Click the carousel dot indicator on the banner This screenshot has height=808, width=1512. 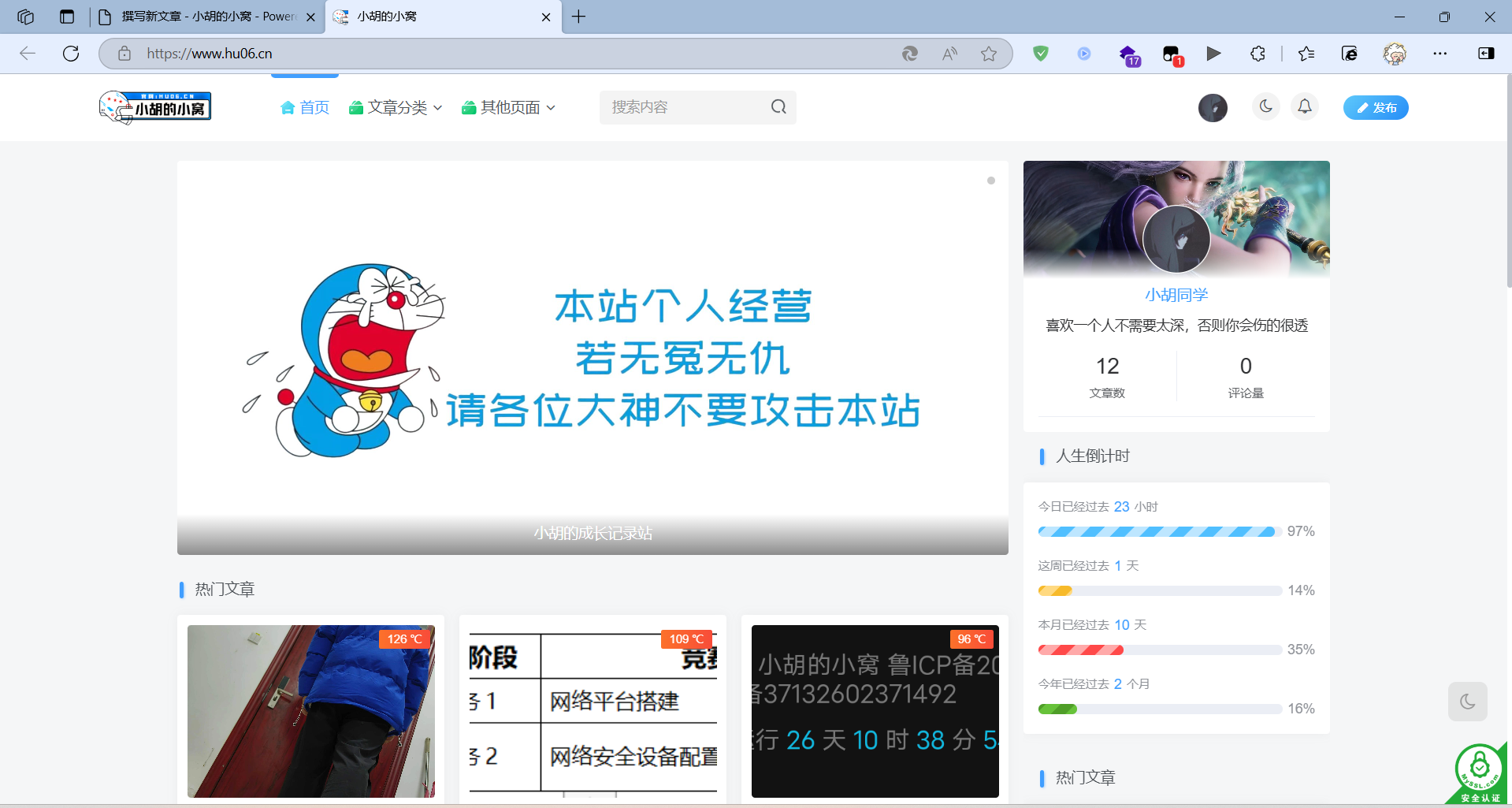(991, 181)
